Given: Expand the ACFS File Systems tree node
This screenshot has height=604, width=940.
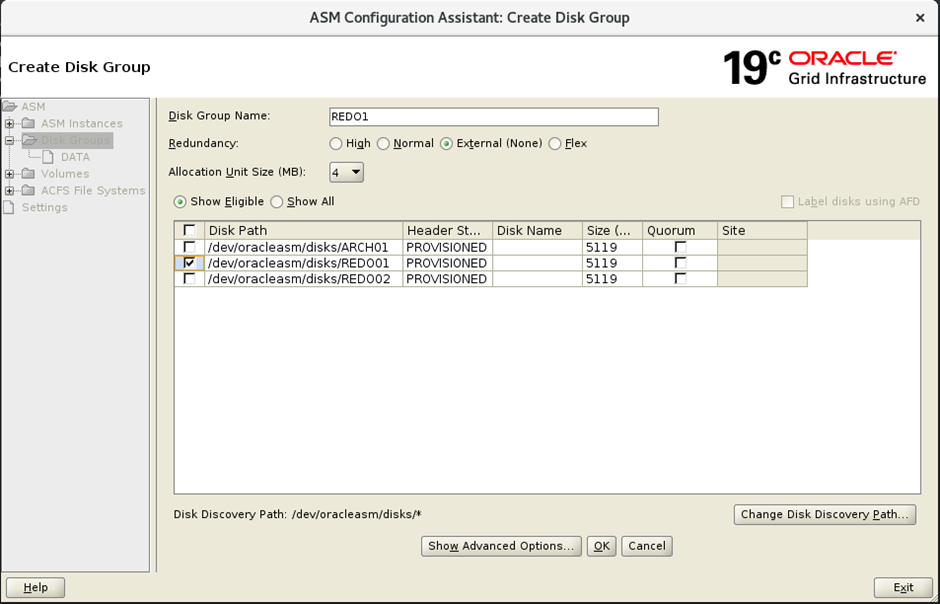Looking at the screenshot, I should coord(10,191).
